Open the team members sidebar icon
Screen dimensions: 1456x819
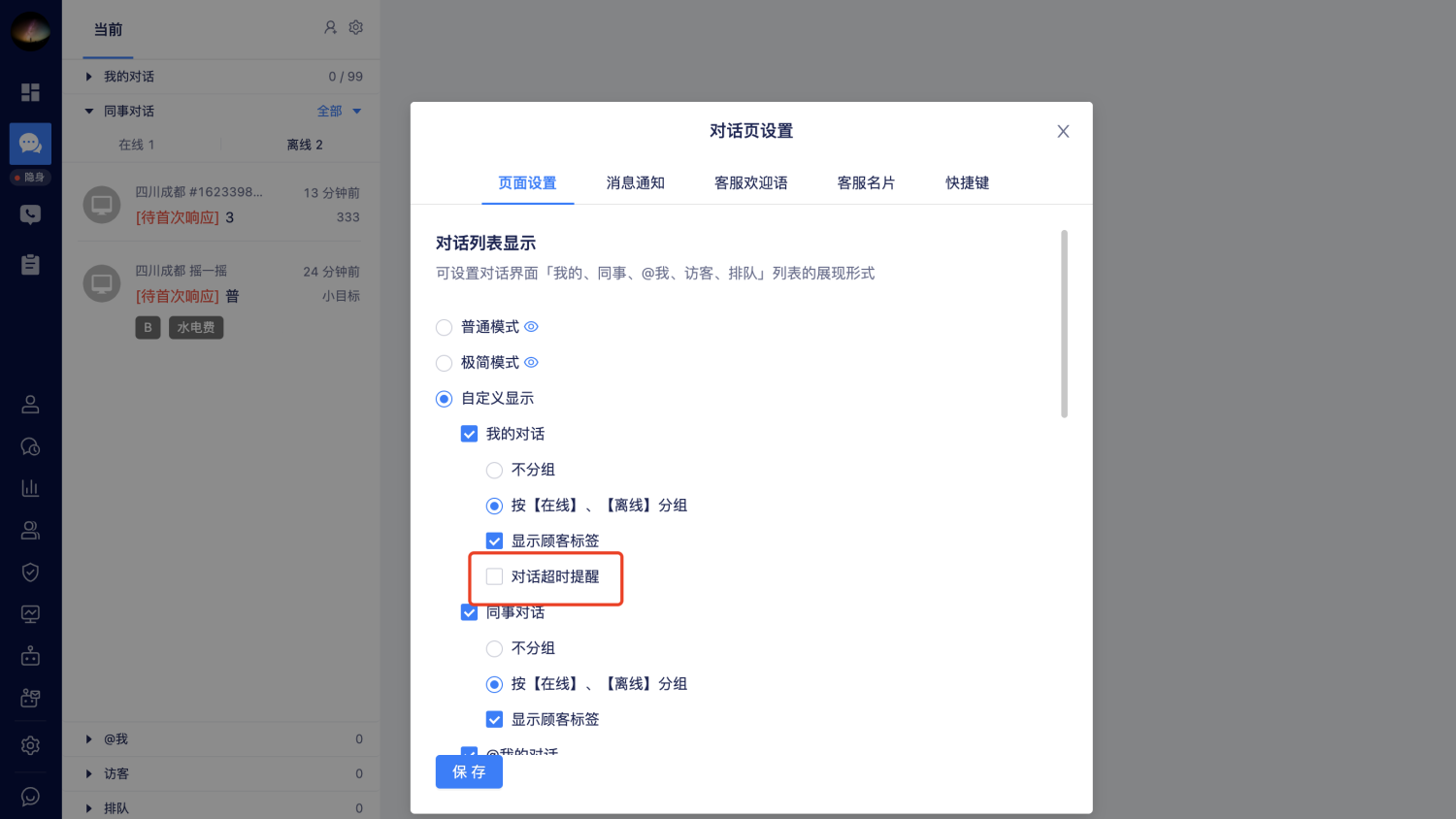coord(30,531)
